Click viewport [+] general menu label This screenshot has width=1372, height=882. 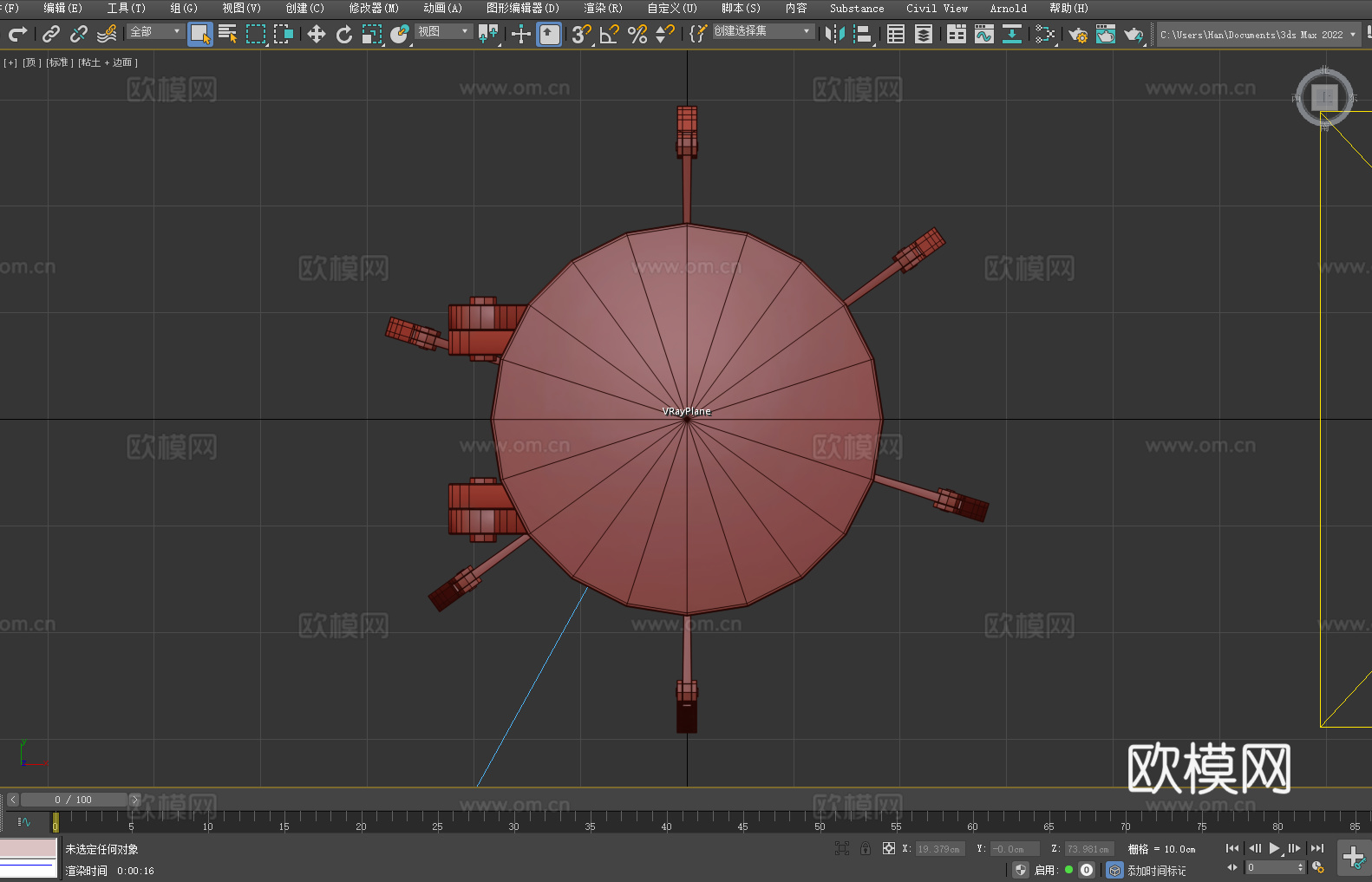pyautogui.click(x=10, y=62)
